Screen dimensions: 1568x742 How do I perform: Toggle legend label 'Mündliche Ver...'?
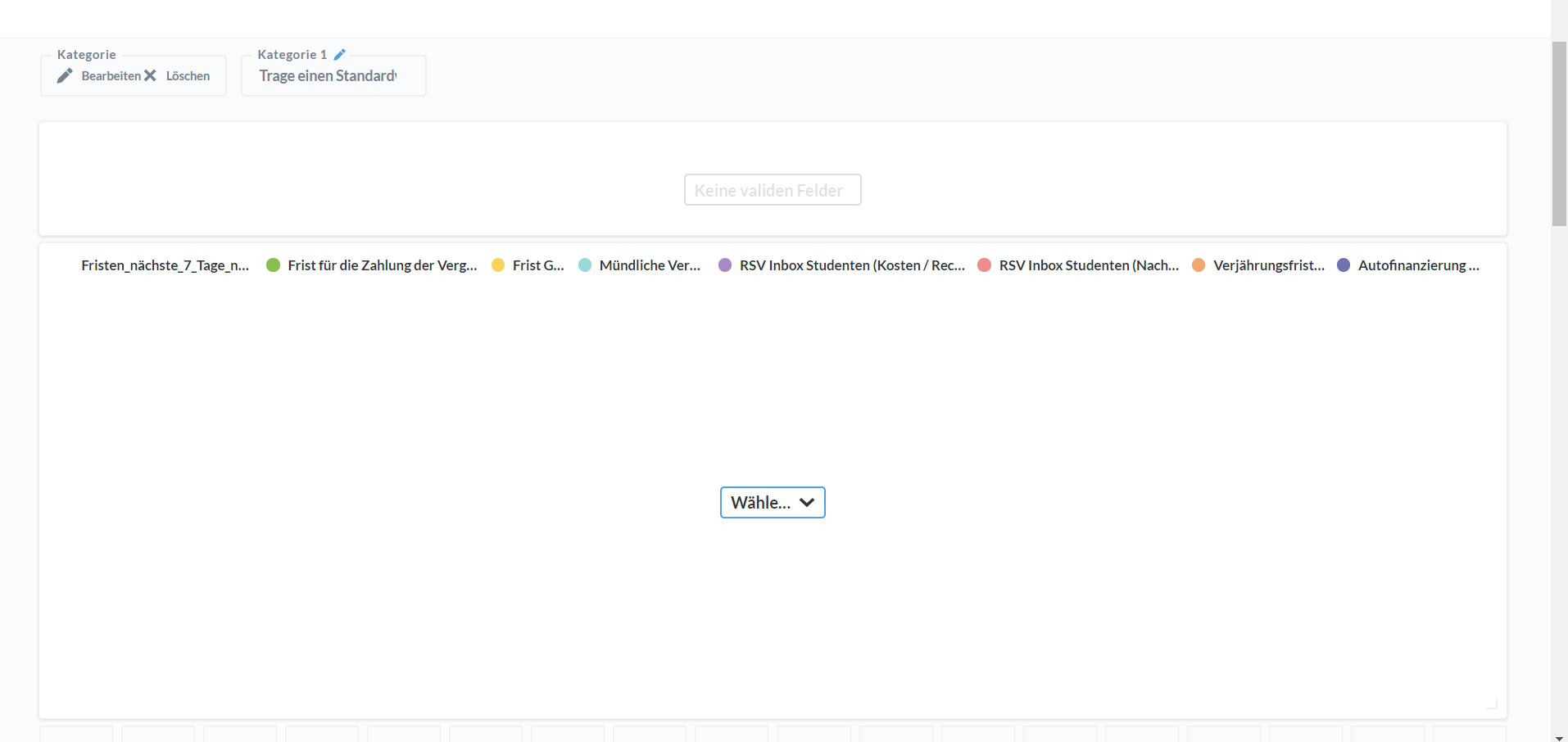tap(650, 265)
